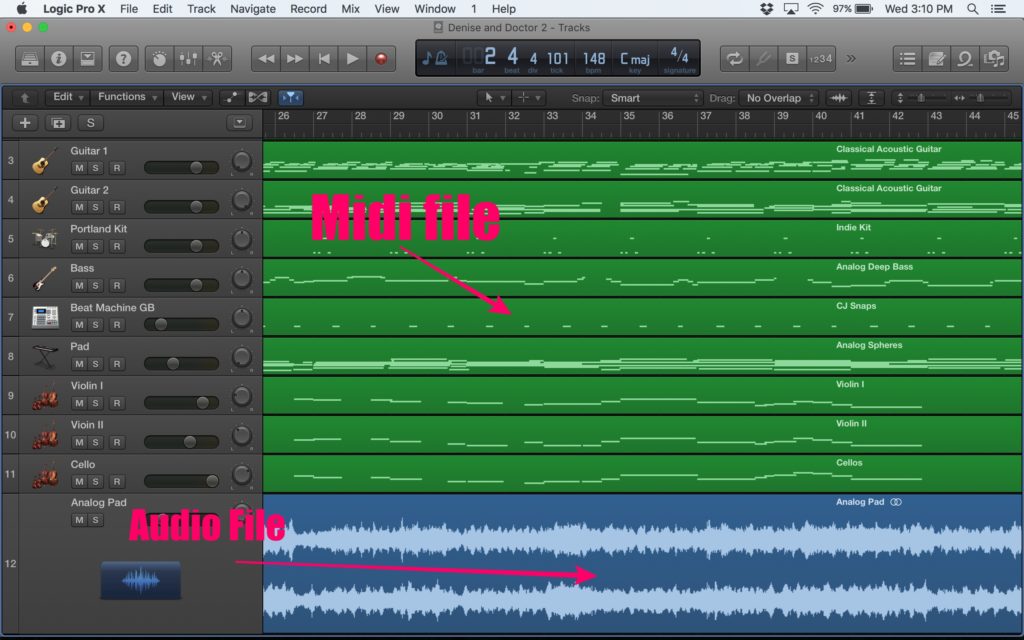Open the Tuner
Screen dimensions: 1024x640
click(x=763, y=59)
